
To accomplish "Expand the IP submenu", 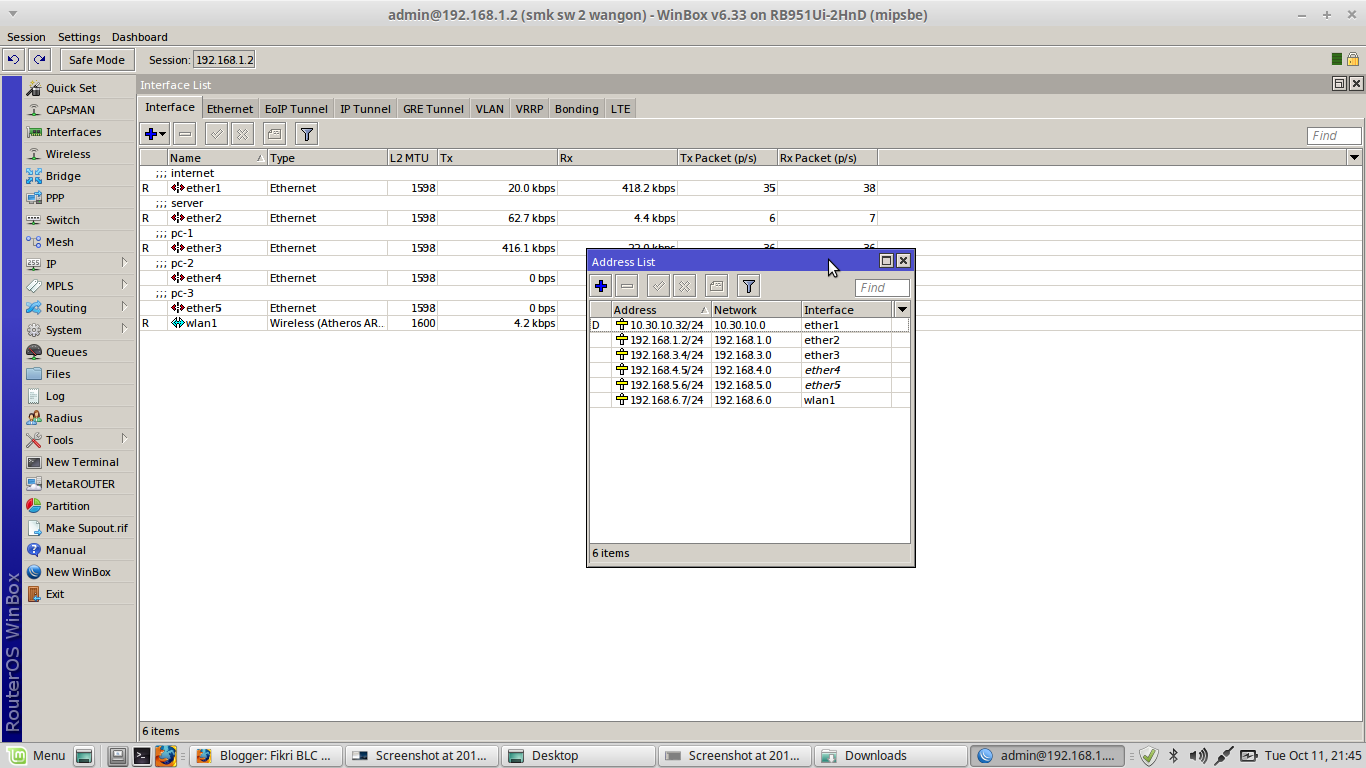I will (x=79, y=264).
